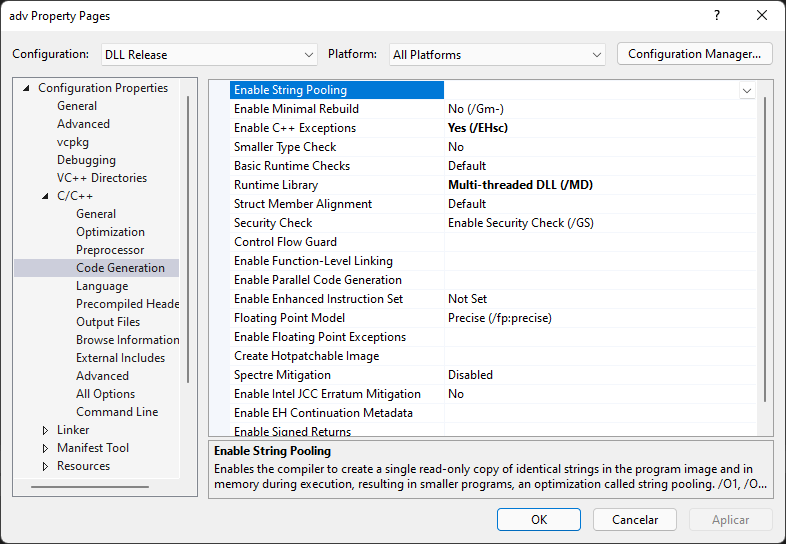The width and height of the screenshot is (786, 544).
Task: Click the Aplicar button
Action: pyautogui.click(x=730, y=519)
